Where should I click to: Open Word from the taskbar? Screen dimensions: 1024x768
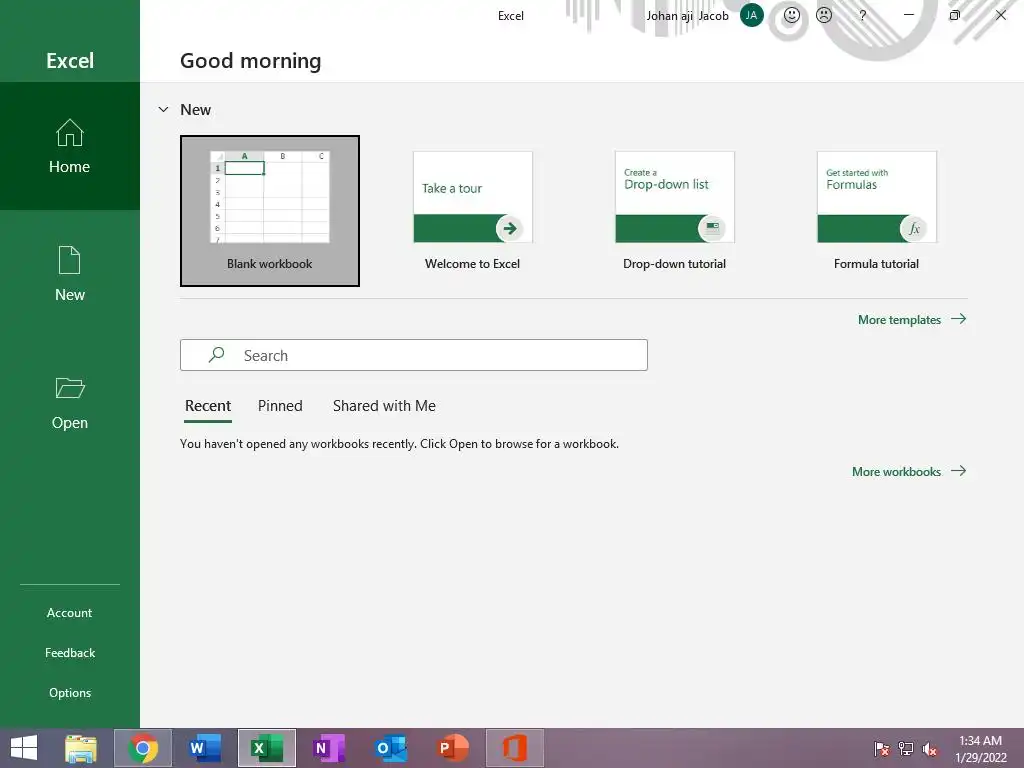(x=204, y=748)
